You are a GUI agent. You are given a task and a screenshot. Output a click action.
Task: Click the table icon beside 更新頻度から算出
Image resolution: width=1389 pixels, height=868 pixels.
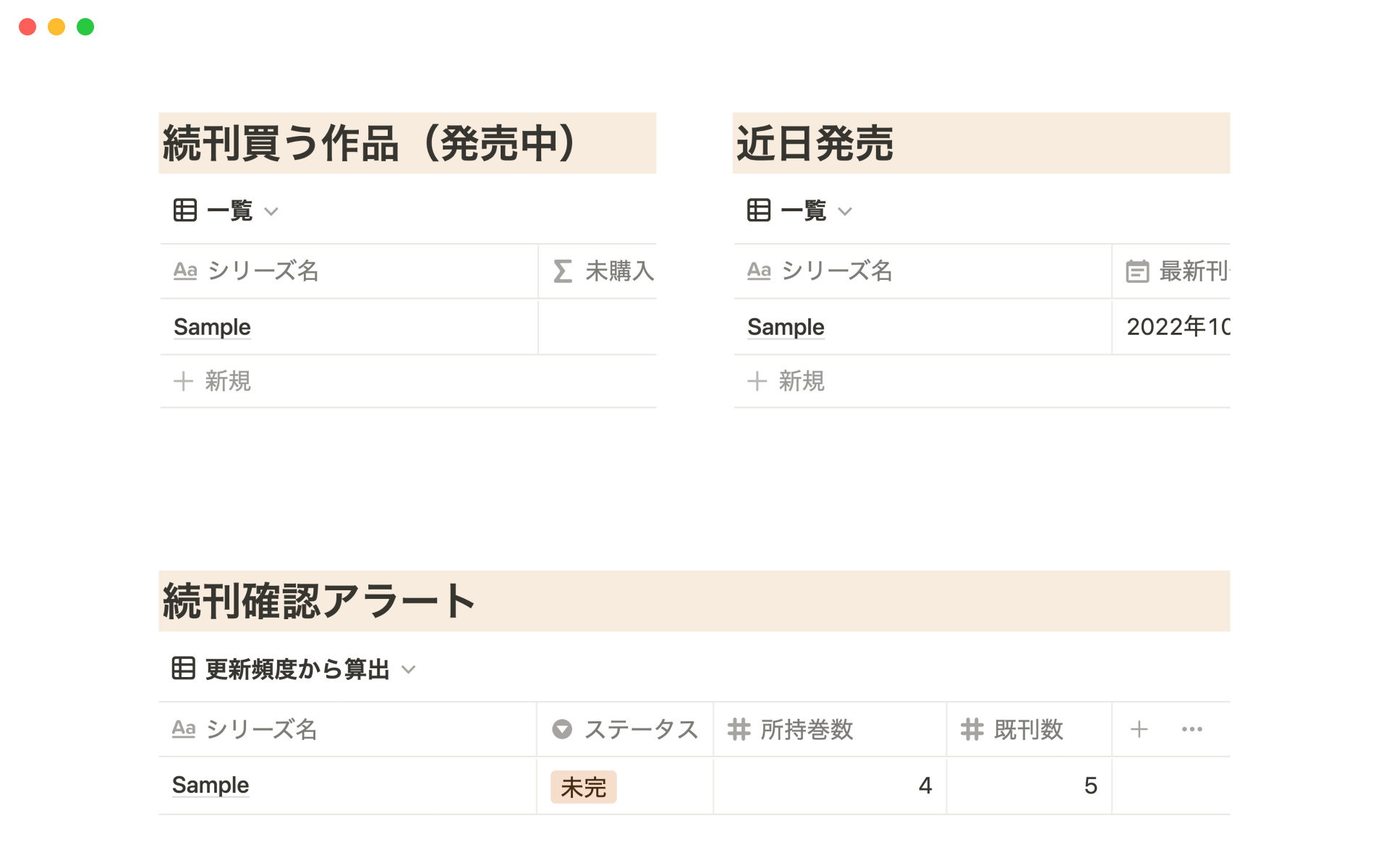184,668
